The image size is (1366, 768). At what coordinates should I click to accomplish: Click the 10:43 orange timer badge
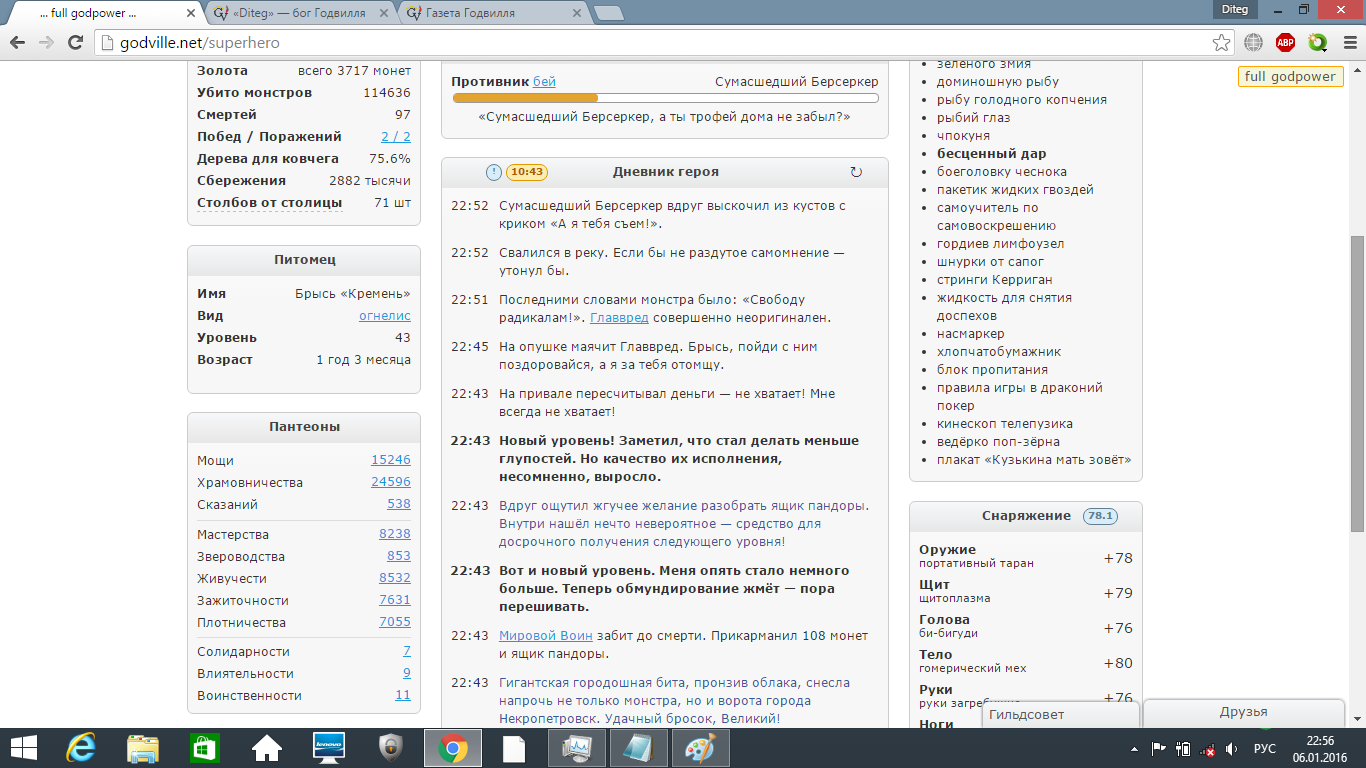526,172
